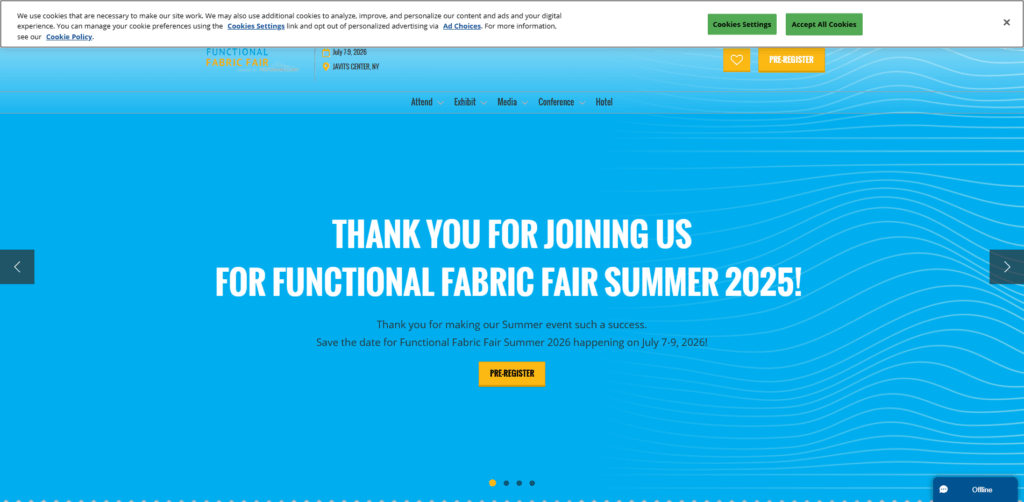Open the Cookie Policy link
Image resolution: width=1024 pixels, height=502 pixels.
coord(69,37)
